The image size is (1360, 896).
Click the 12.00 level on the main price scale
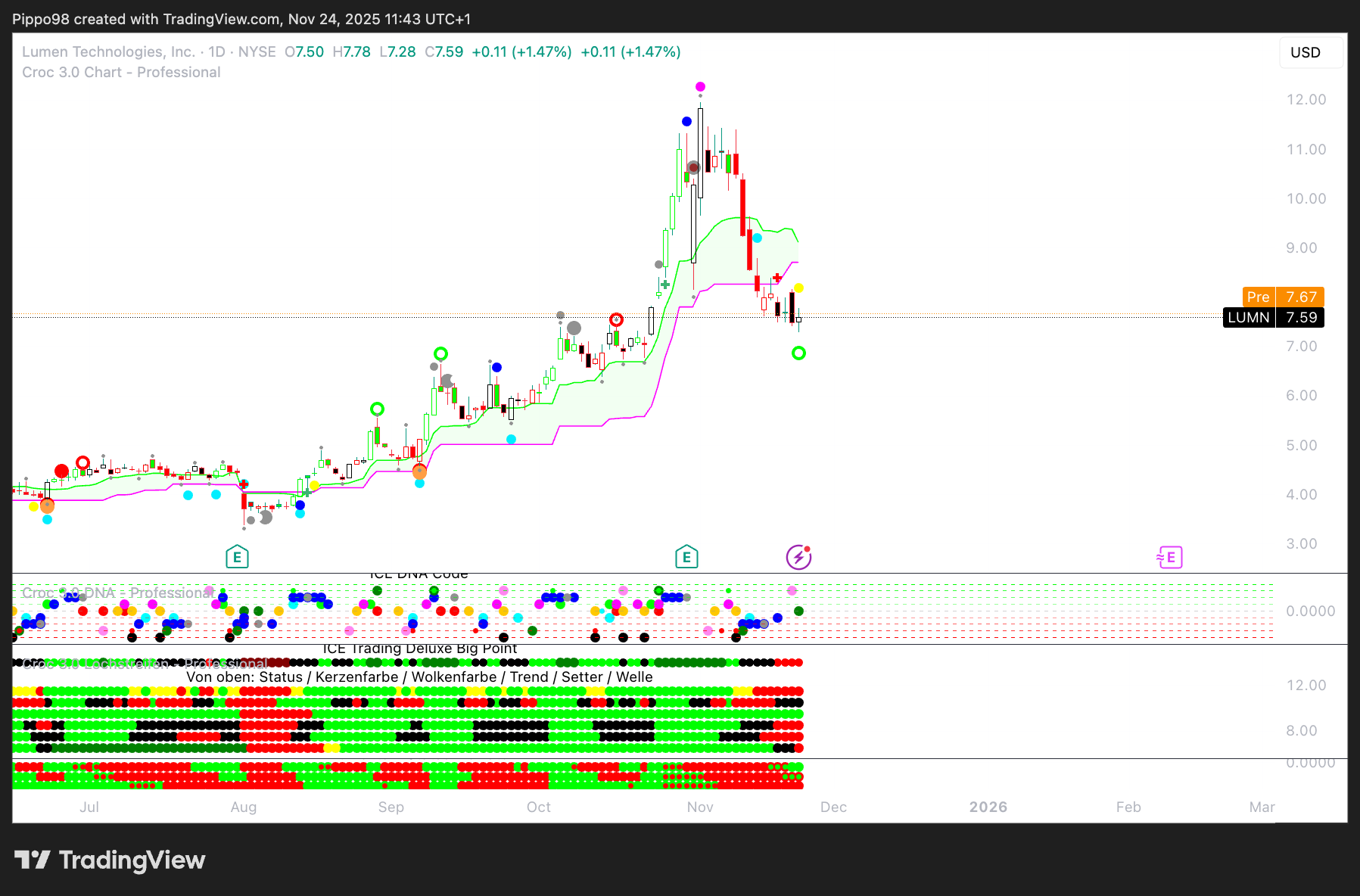(1306, 100)
